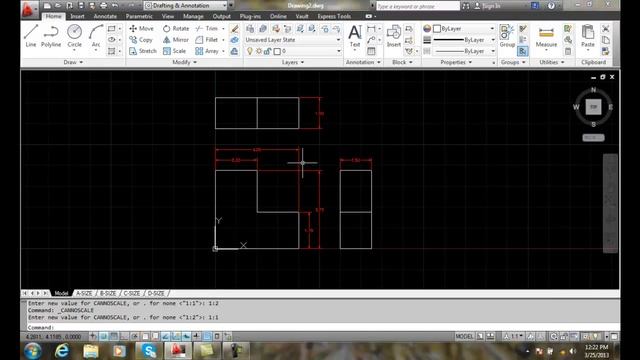640x360 pixels.
Task: Expand the Annotation panel
Action: click(x=363, y=62)
